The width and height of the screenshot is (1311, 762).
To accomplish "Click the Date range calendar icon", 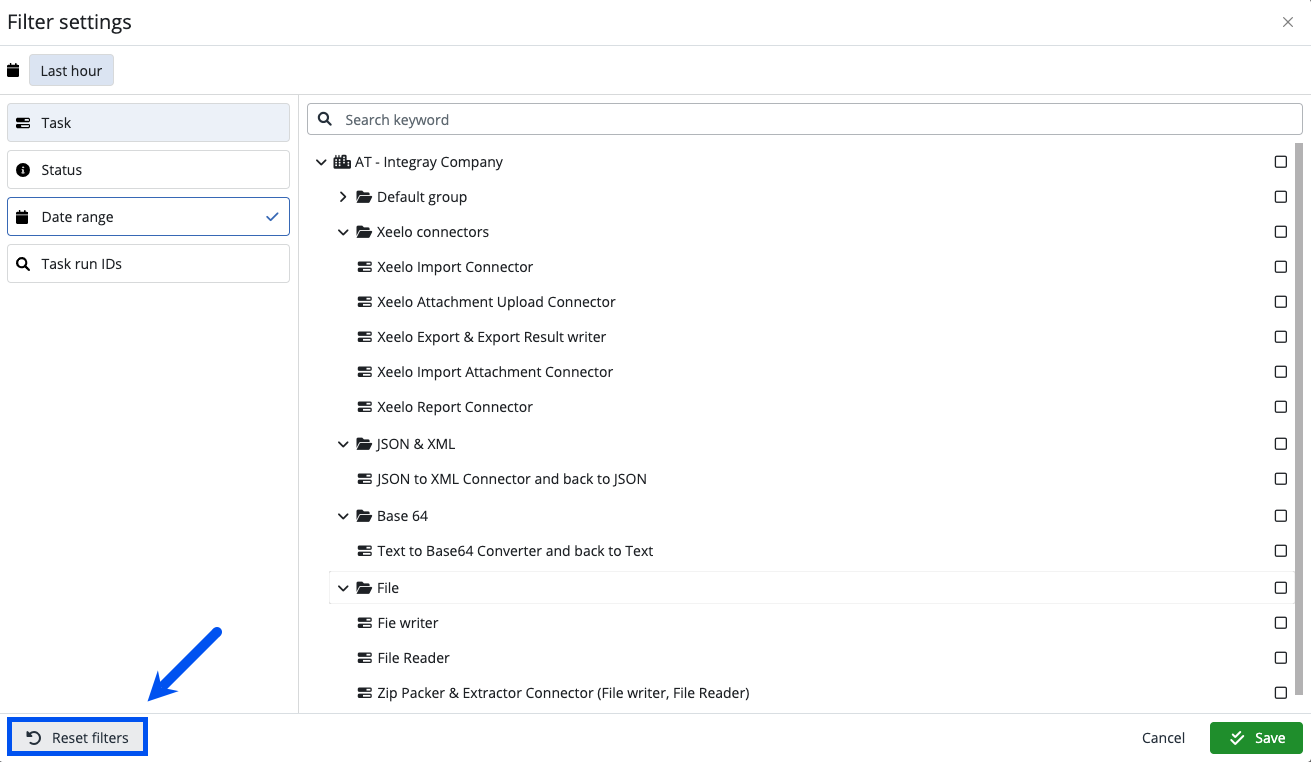I will 24,216.
